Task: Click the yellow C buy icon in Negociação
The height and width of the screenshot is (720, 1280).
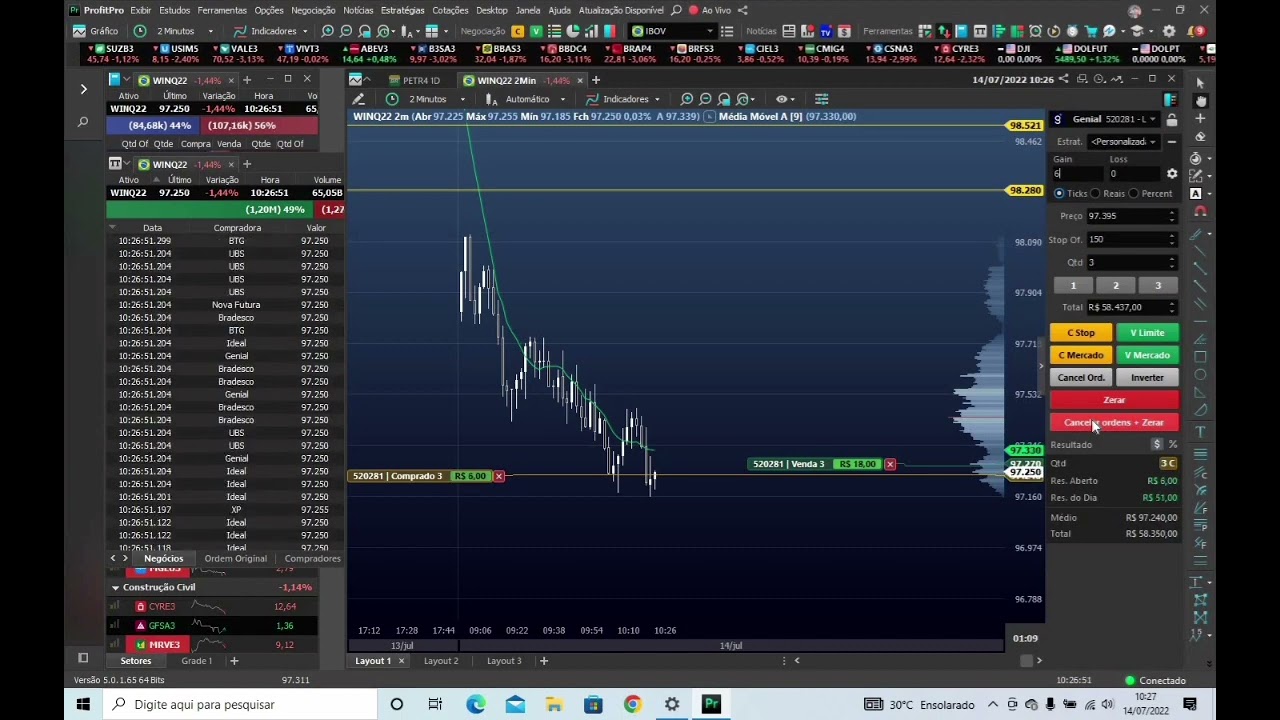Action: (x=517, y=31)
